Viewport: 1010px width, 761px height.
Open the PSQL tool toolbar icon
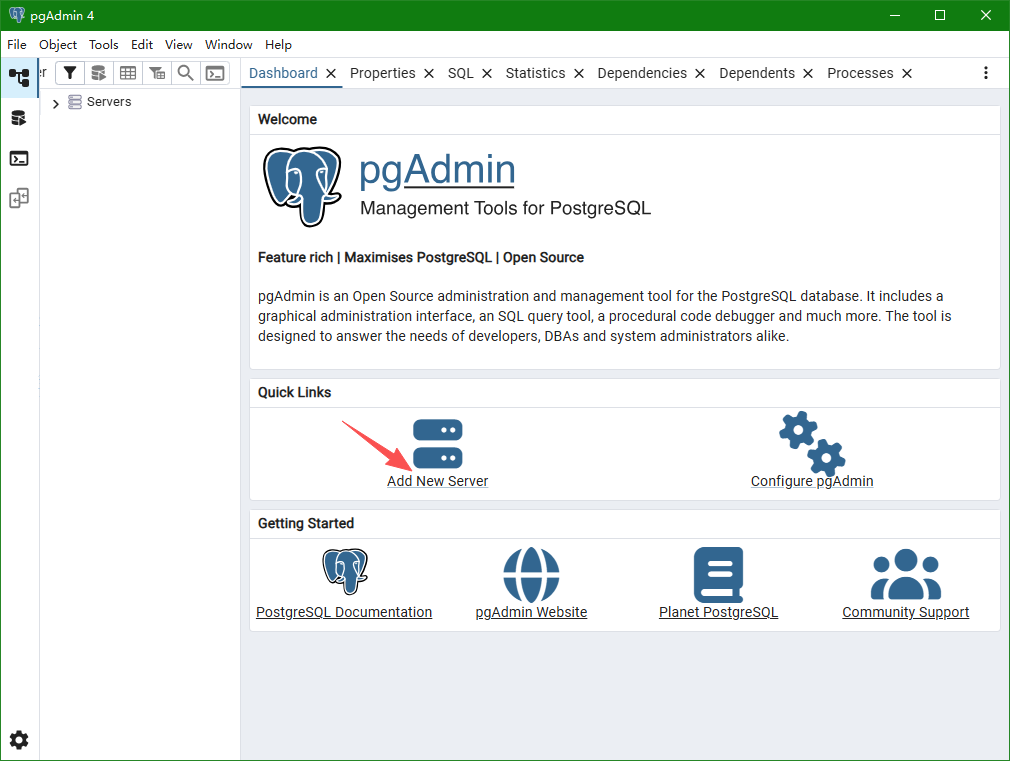coord(215,73)
